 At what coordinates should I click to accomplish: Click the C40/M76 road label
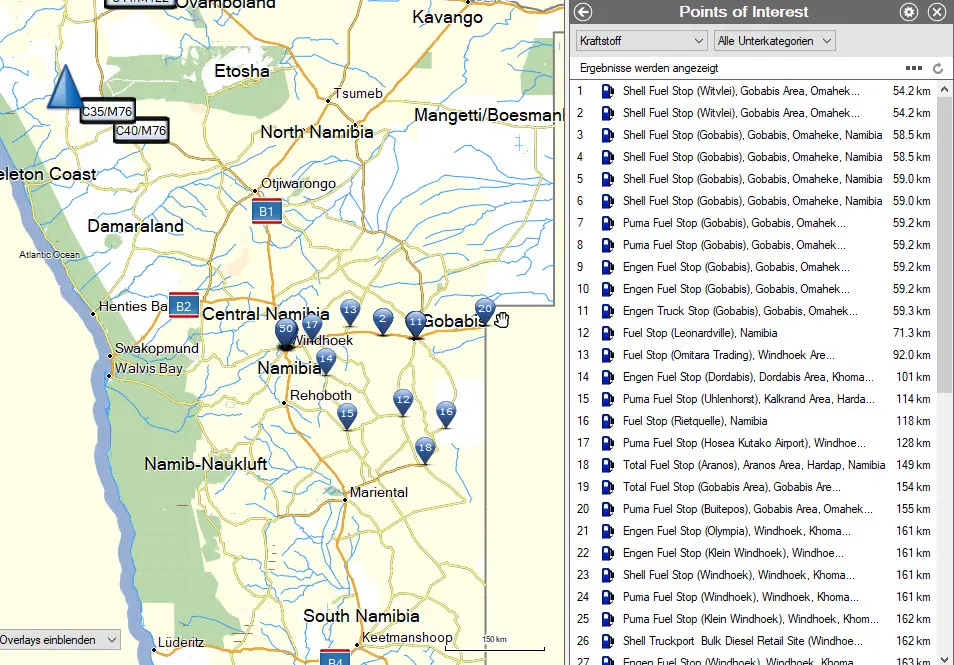click(141, 131)
